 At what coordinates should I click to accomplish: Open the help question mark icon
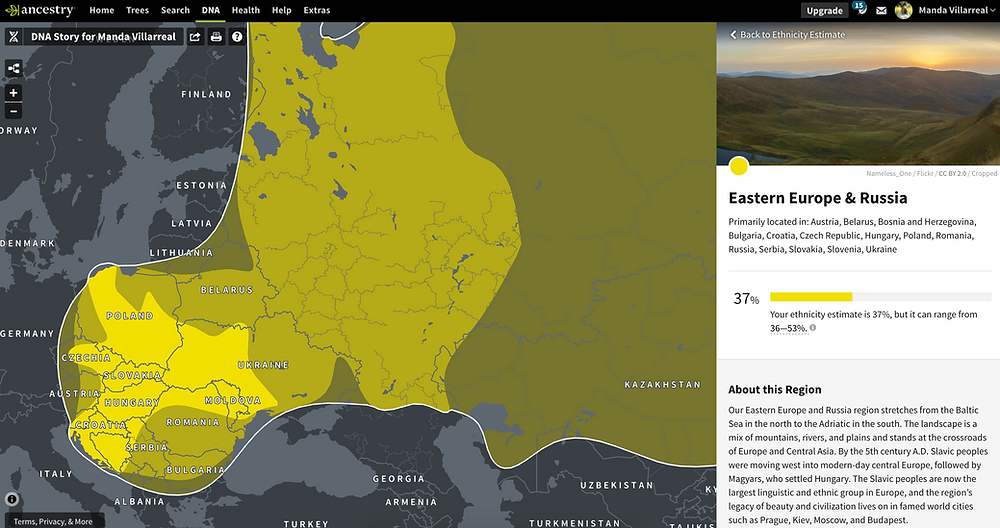click(237, 37)
